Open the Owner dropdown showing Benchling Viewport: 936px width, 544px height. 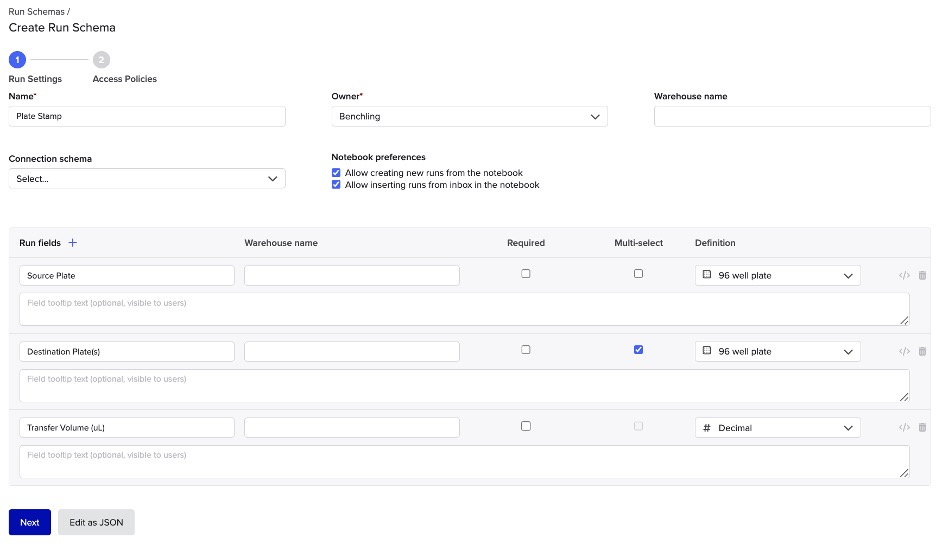469,116
